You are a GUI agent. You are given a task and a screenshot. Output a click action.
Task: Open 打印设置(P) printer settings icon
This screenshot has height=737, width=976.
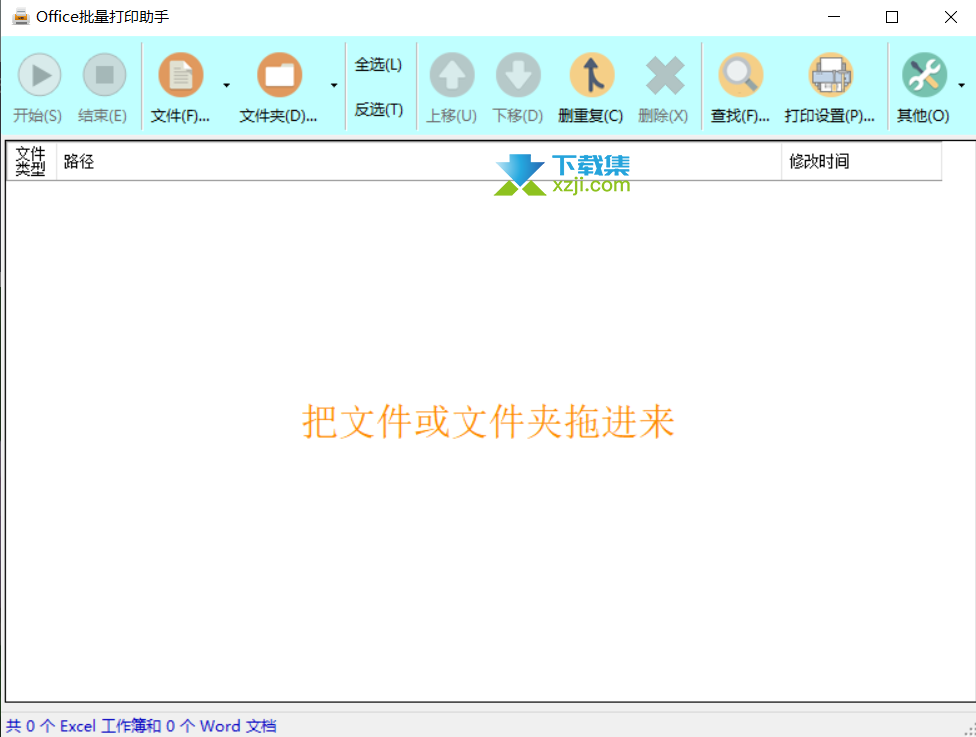[830, 75]
